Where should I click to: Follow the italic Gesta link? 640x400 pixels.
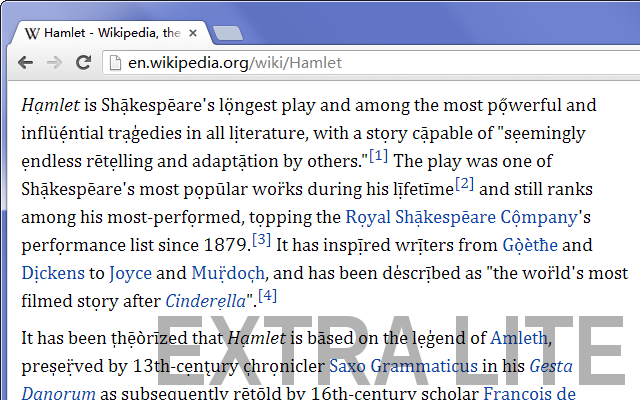(551, 366)
